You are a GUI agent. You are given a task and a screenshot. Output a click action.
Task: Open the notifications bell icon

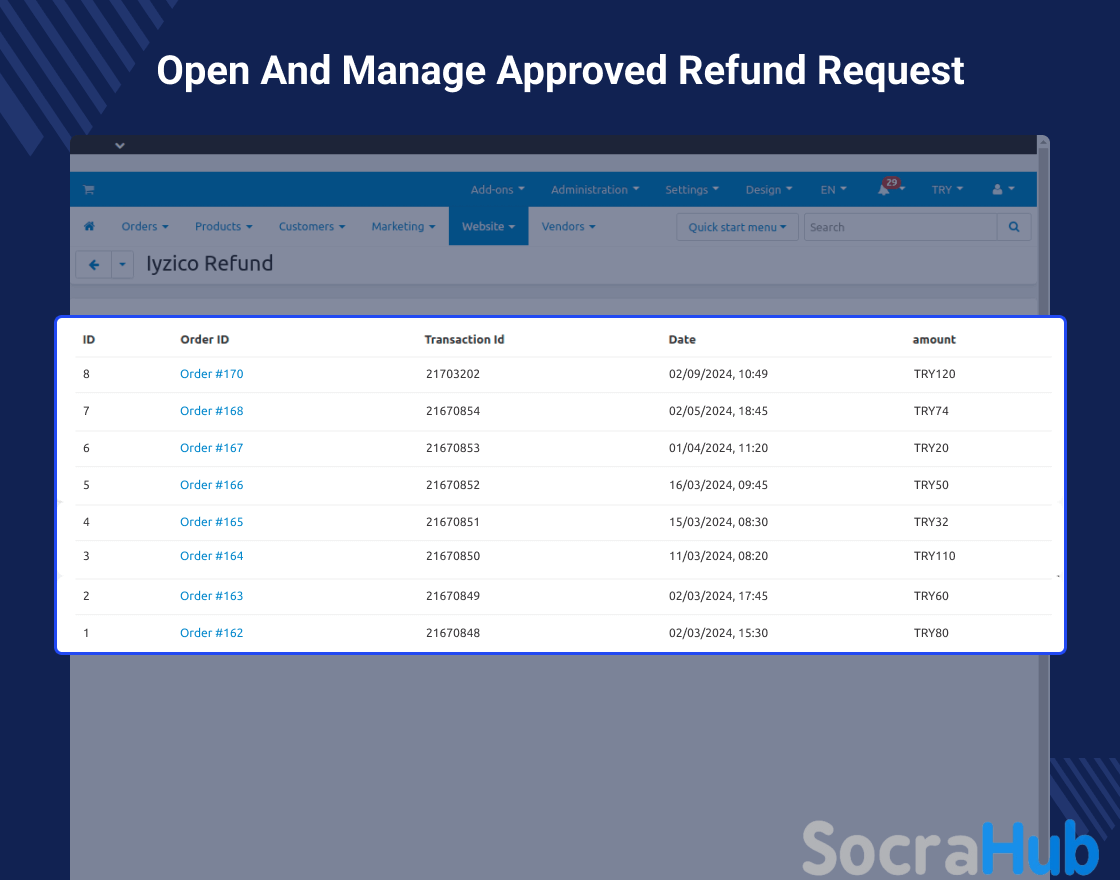pyautogui.click(x=884, y=189)
